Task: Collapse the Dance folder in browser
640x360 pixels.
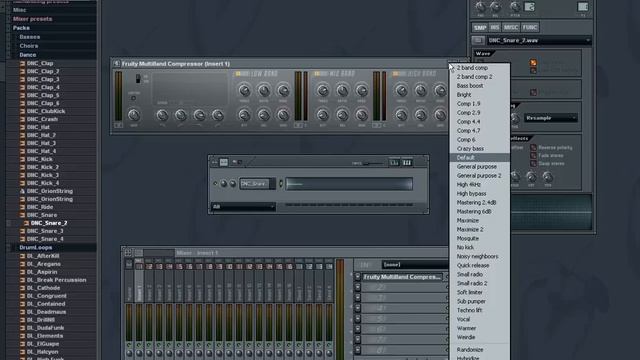Action: (28, 55)
